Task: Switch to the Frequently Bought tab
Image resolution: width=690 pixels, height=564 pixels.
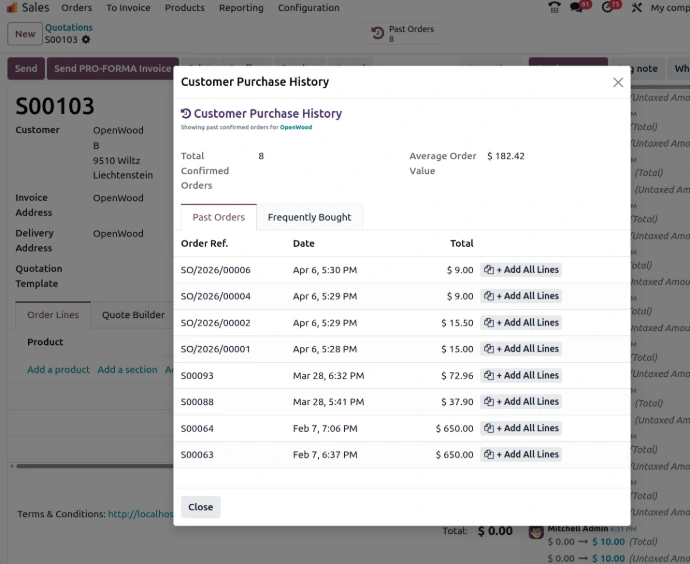Action: pos(309,217)
